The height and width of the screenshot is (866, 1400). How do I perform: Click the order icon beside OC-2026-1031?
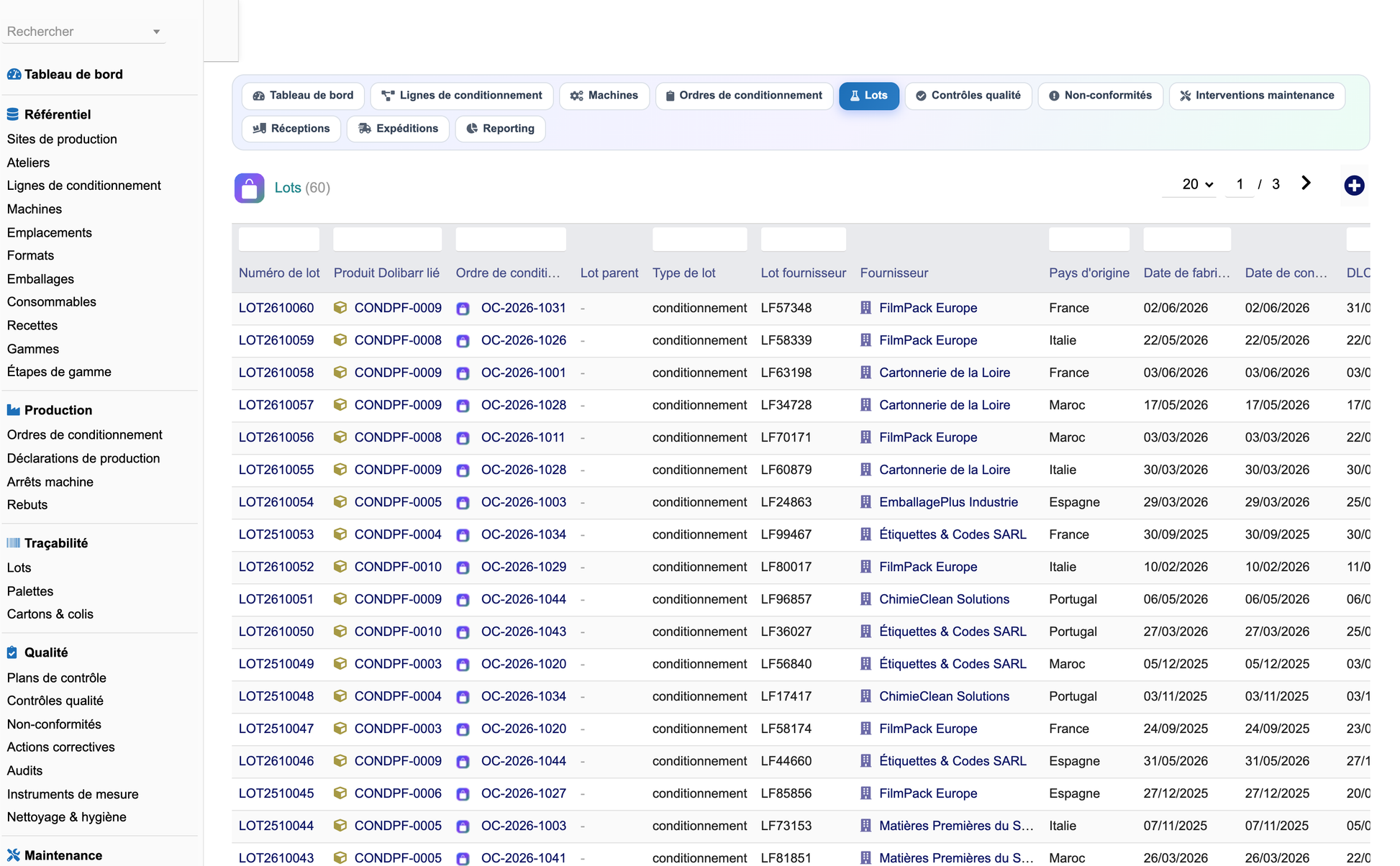[x=463, y=309]
